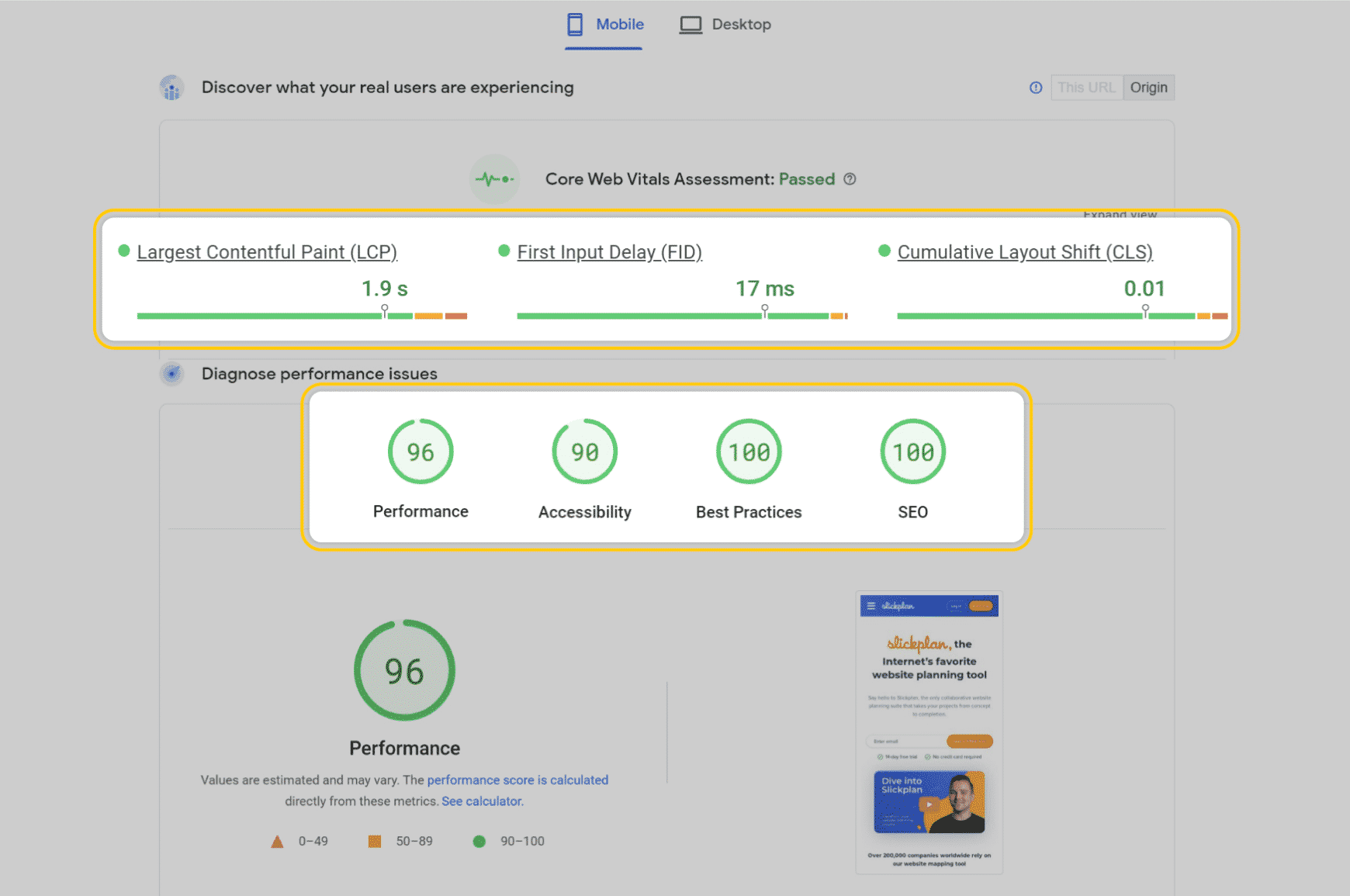Select the This URL toggle

[x=1085, y=88]
